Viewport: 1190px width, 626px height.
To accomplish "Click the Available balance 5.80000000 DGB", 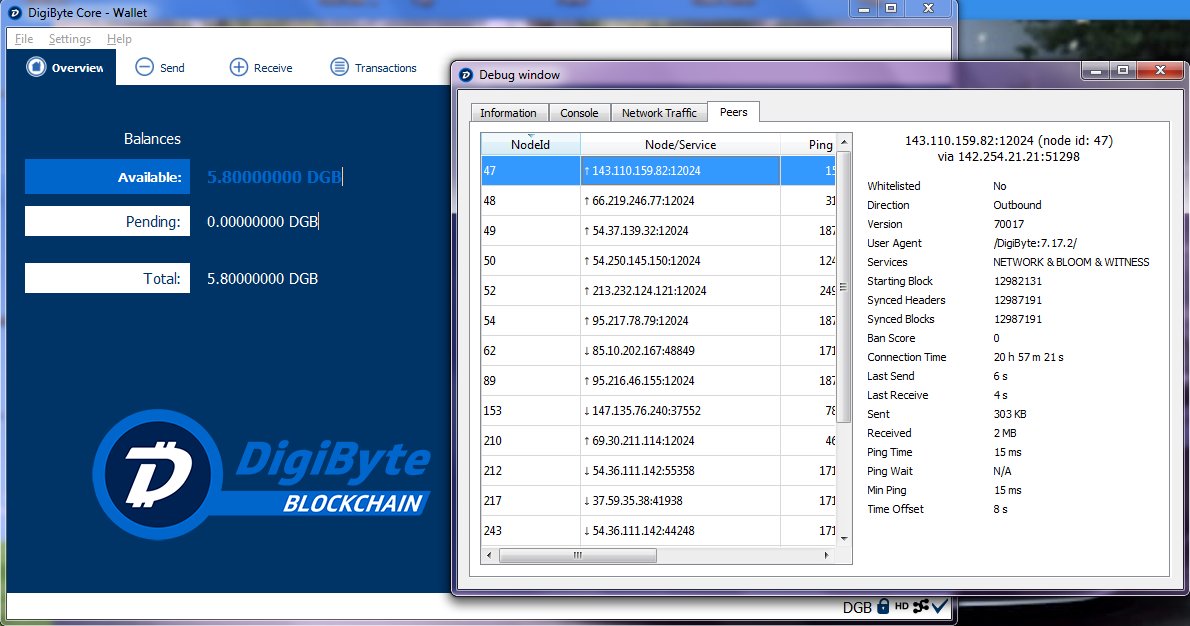I will pos(274,177).
